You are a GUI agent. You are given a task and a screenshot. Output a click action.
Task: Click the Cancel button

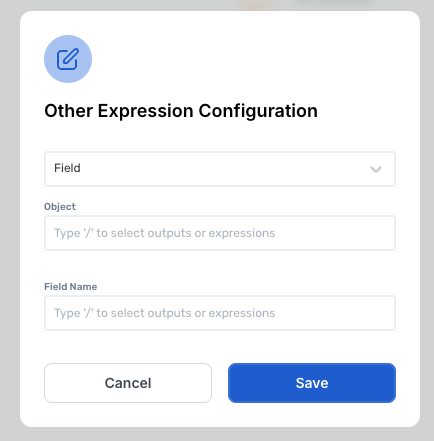(x=128, y=383)
